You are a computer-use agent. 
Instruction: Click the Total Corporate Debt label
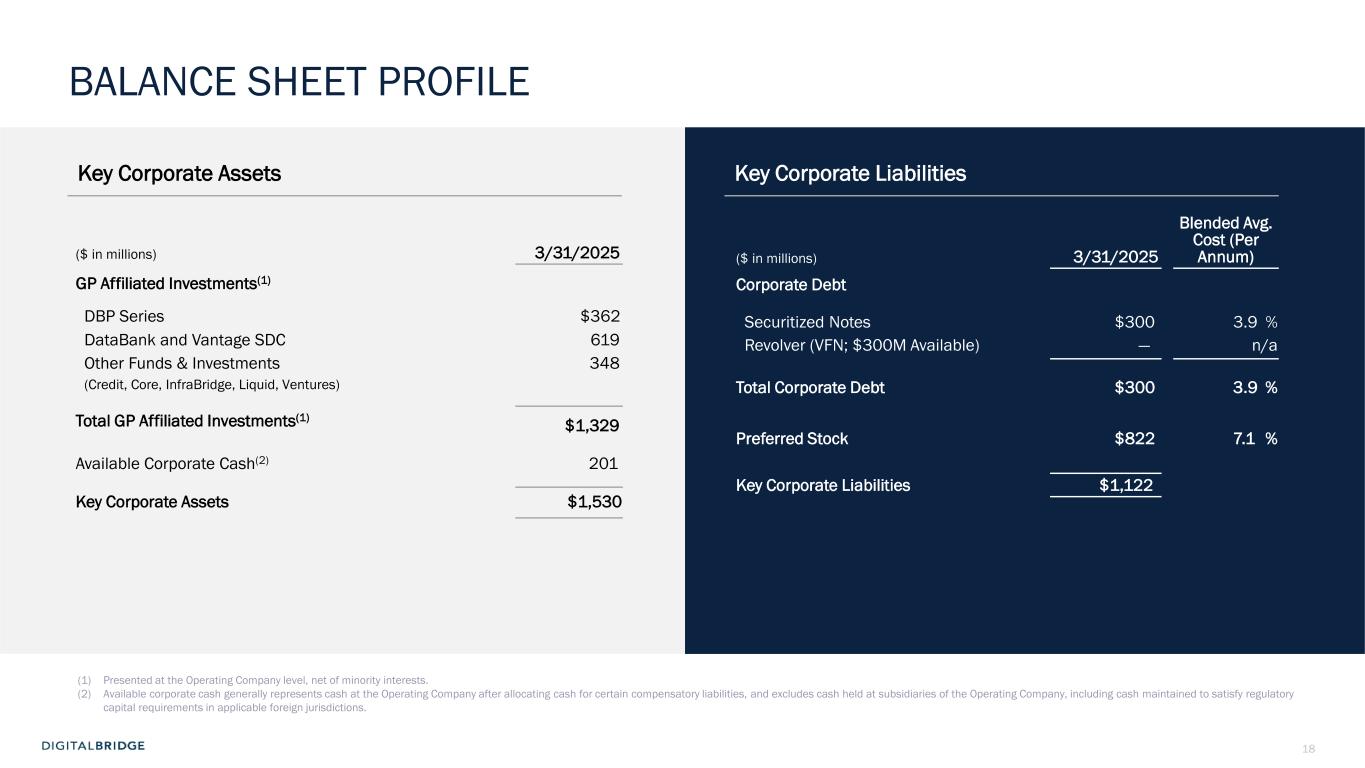pos(810,388)
